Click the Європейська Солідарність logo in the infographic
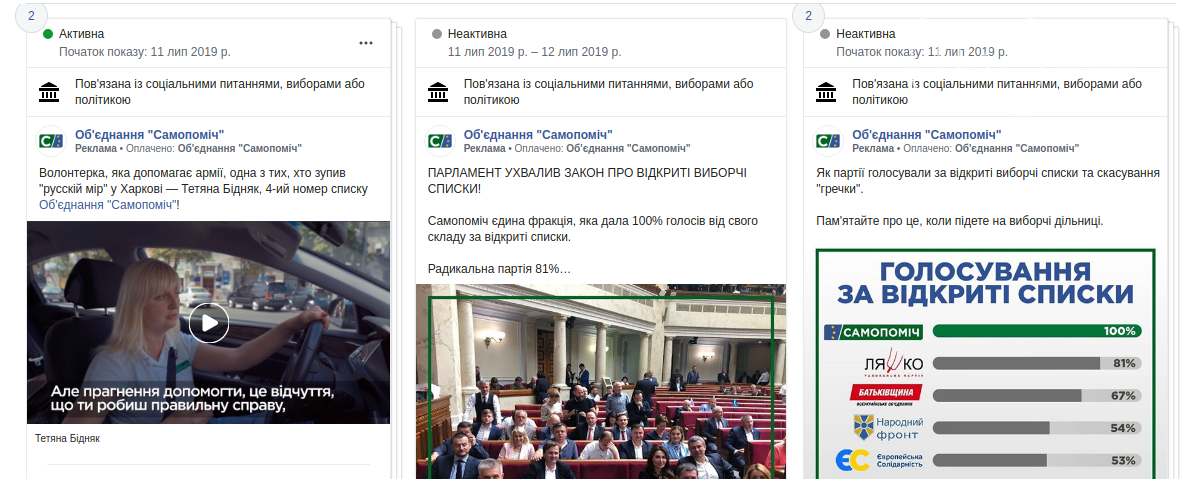Image resolution: width=1182 pixels, height=479 pixels. point(880,460)
